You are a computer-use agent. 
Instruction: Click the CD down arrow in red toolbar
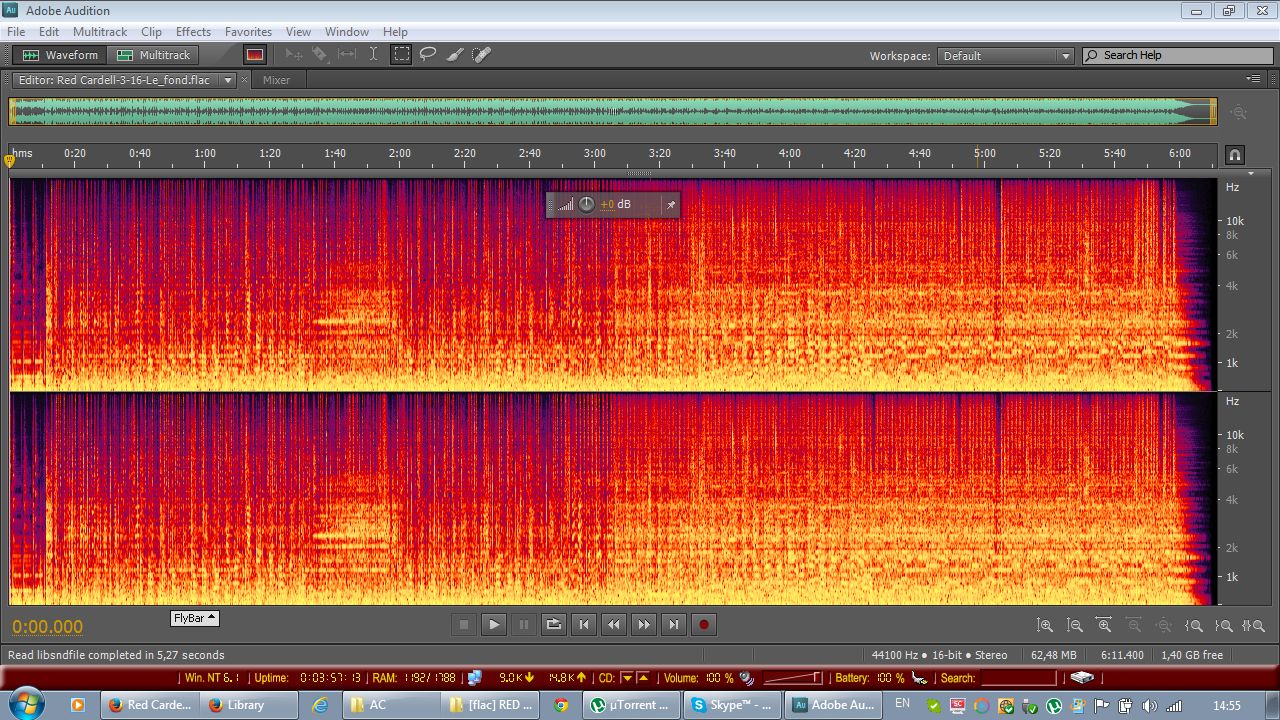click(626, 678)
